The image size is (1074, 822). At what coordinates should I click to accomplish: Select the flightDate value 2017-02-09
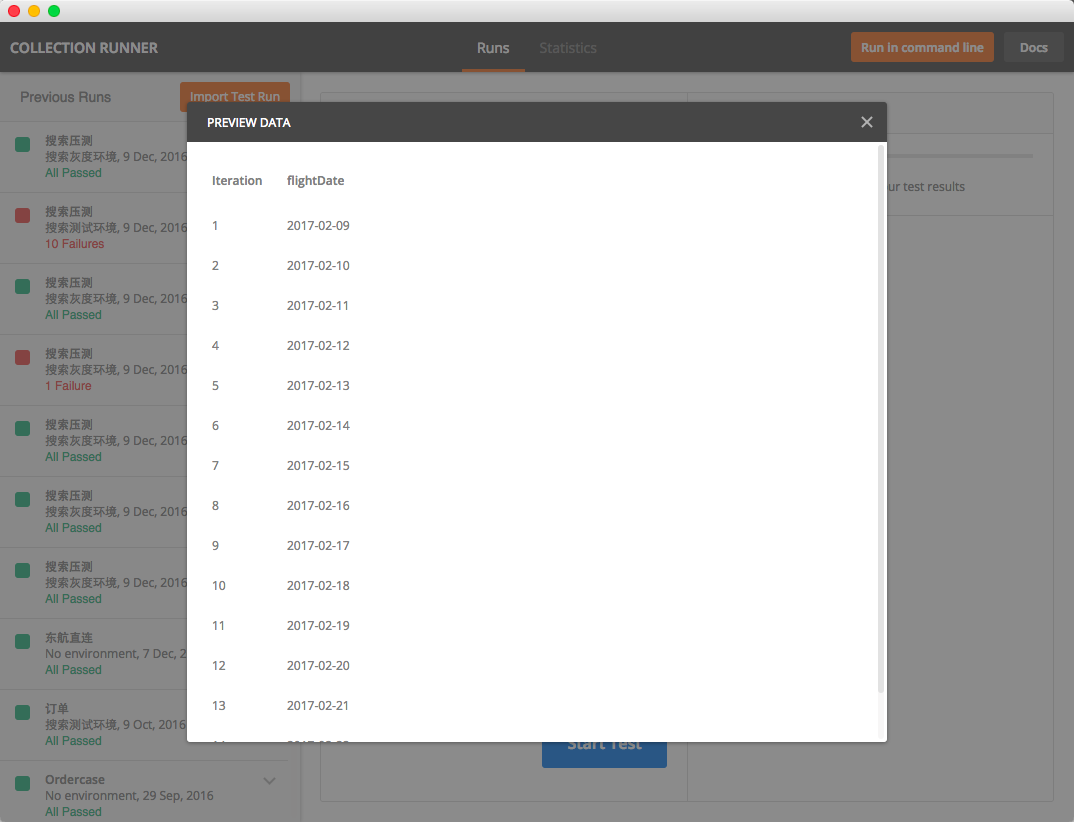pyautogui.click(x=317, y=225)
